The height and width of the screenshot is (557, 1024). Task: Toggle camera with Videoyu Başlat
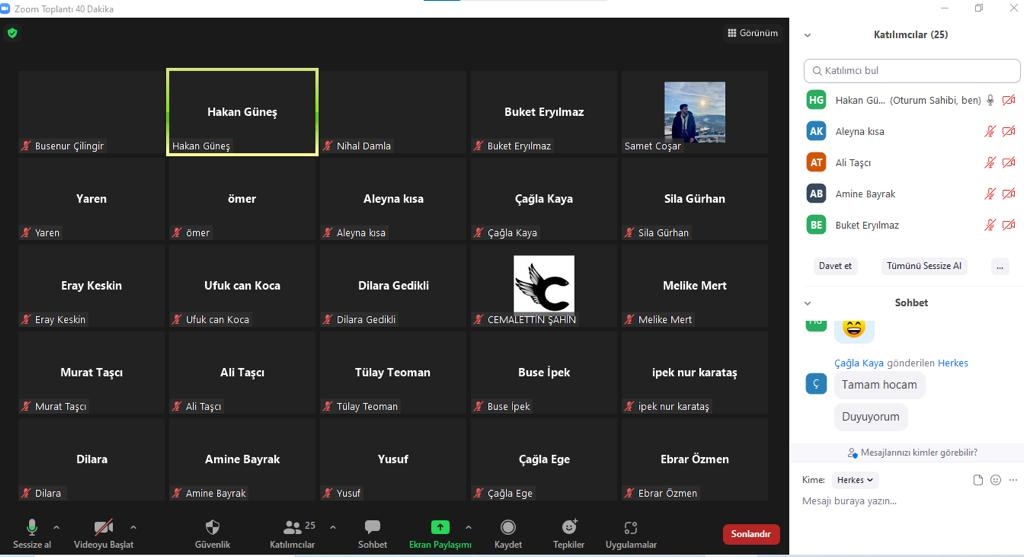pyautogui.click(x=103, y=527)
